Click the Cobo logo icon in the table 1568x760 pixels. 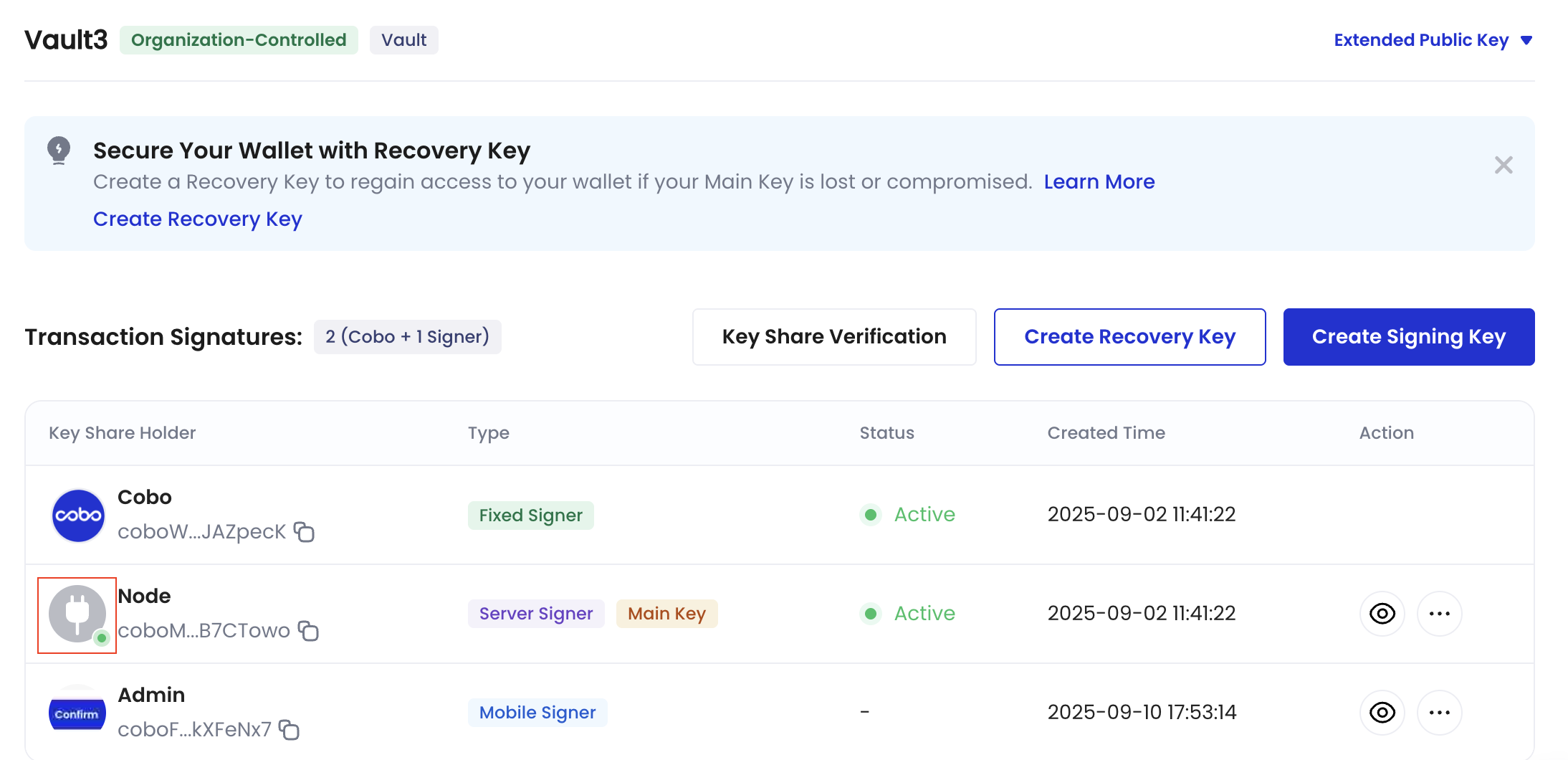[77, 515]
